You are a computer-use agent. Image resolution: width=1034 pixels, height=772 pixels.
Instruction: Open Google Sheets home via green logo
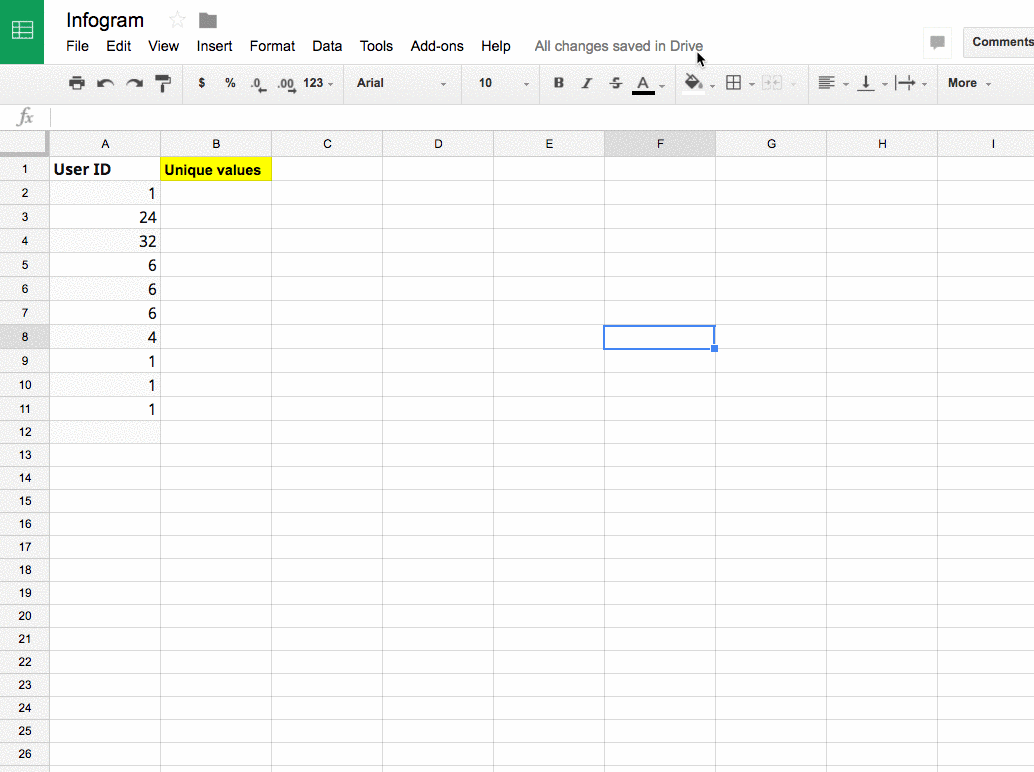click(22, 31)
